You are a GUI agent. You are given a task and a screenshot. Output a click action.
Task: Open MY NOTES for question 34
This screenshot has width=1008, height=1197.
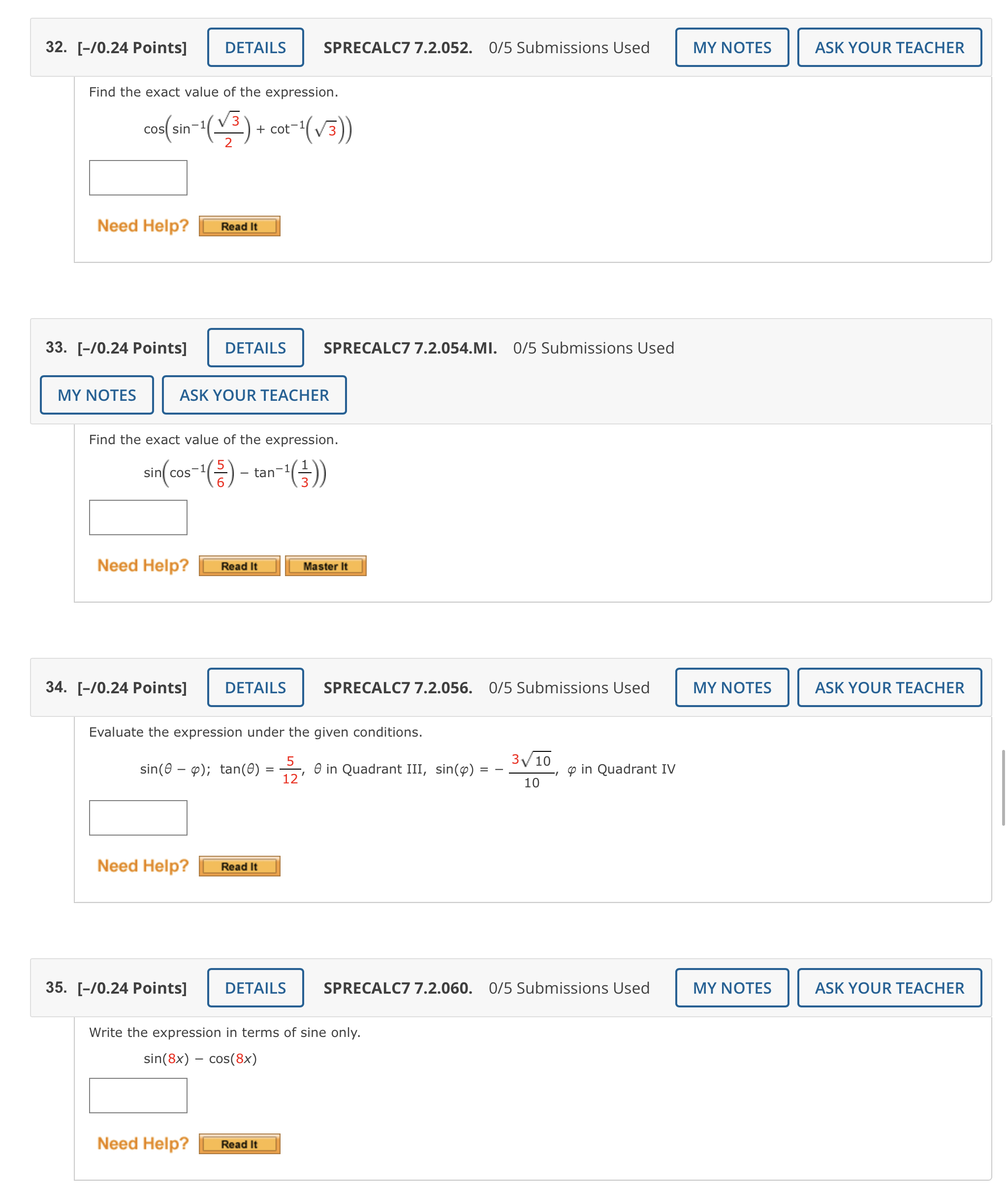coord(731,688)
